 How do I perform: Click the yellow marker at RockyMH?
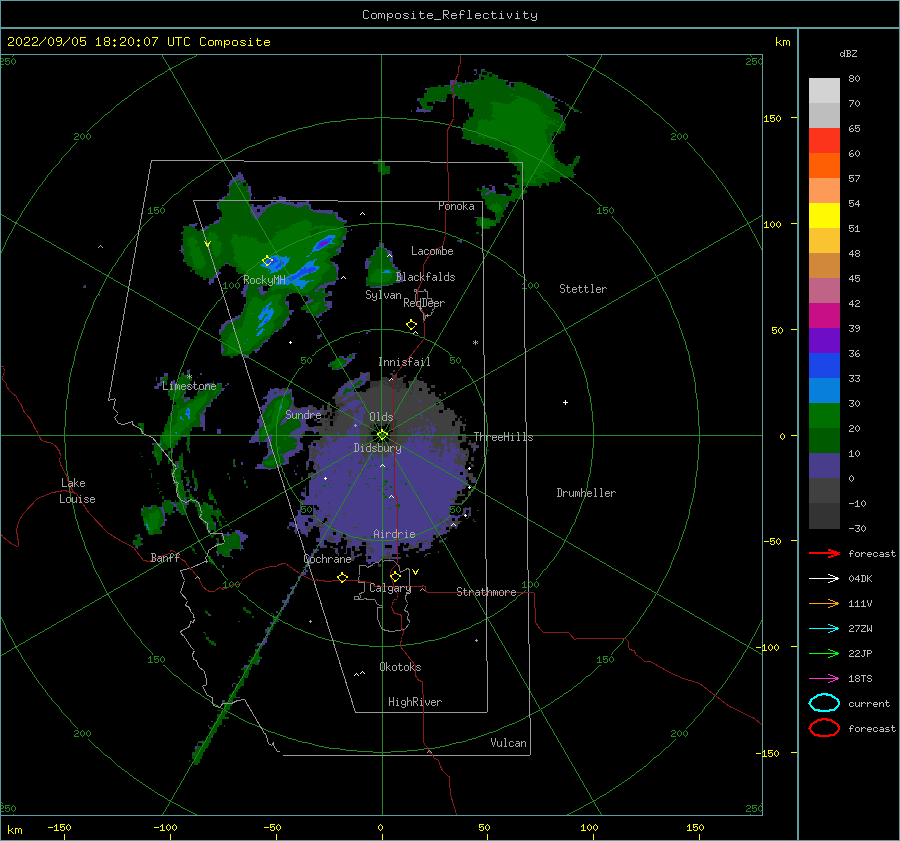click(267, 261)
